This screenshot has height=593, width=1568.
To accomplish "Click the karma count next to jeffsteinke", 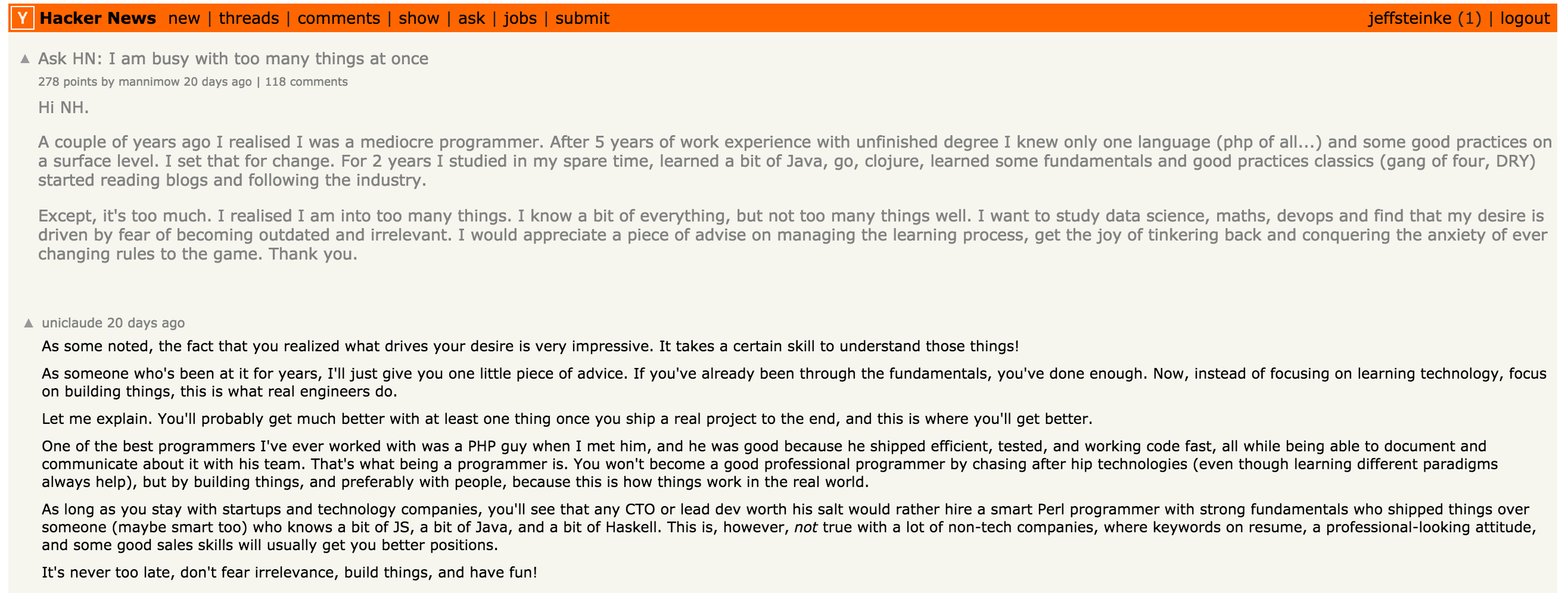I will (1469, 18).
